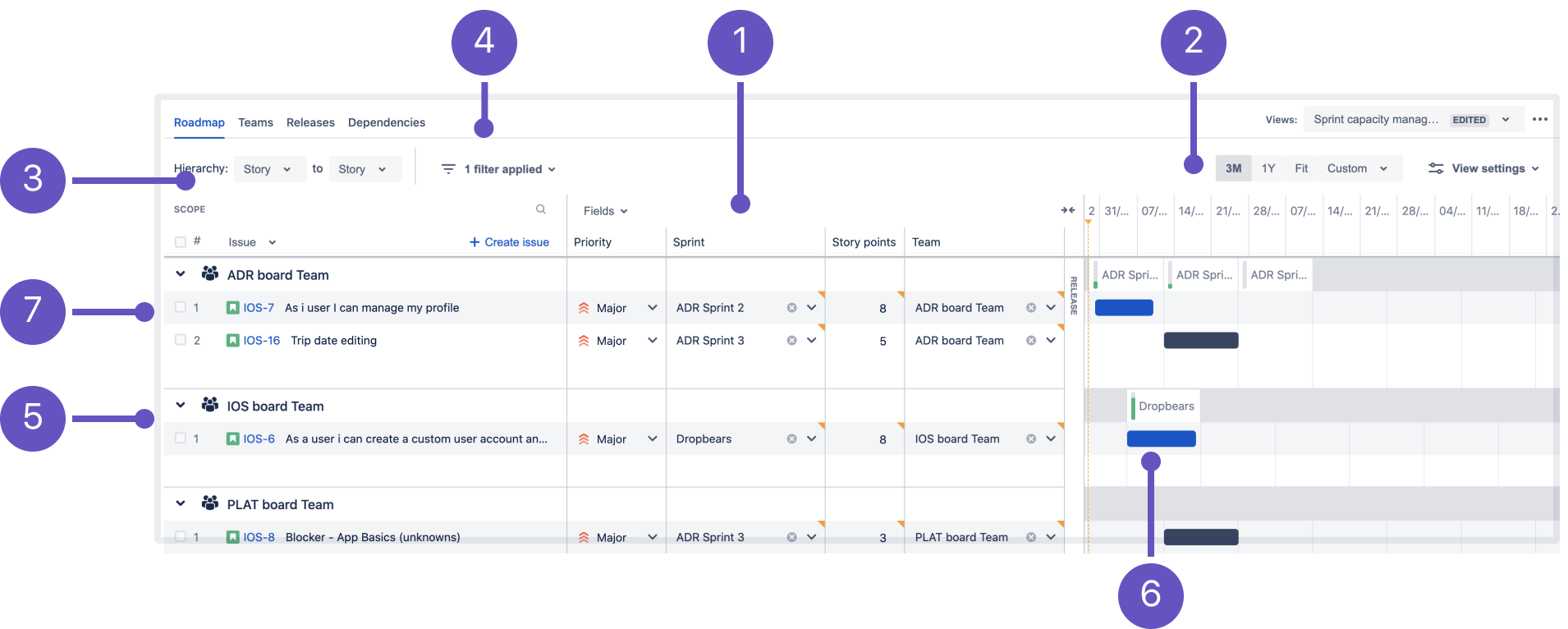Open the Releases tab

310,122
